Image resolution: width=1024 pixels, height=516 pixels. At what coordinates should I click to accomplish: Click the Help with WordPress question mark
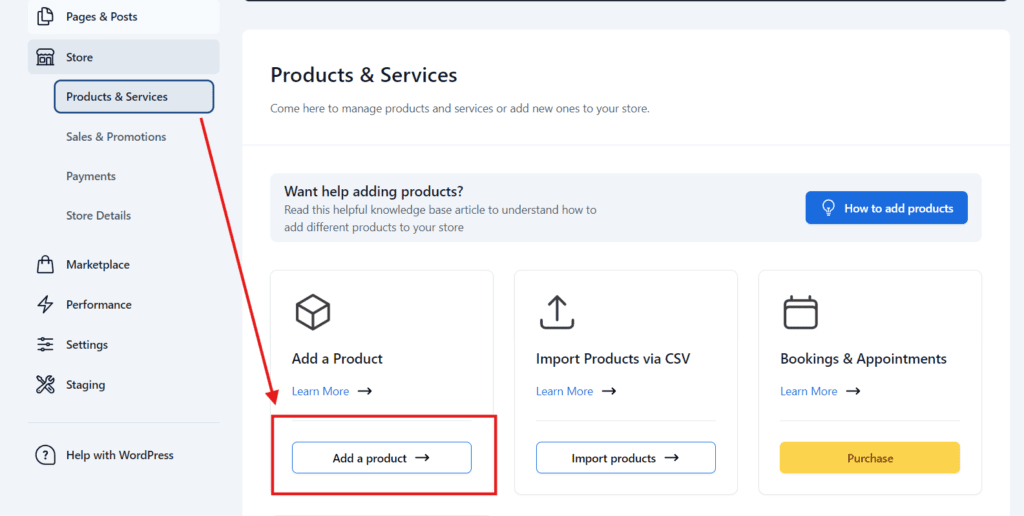[45, 455]
